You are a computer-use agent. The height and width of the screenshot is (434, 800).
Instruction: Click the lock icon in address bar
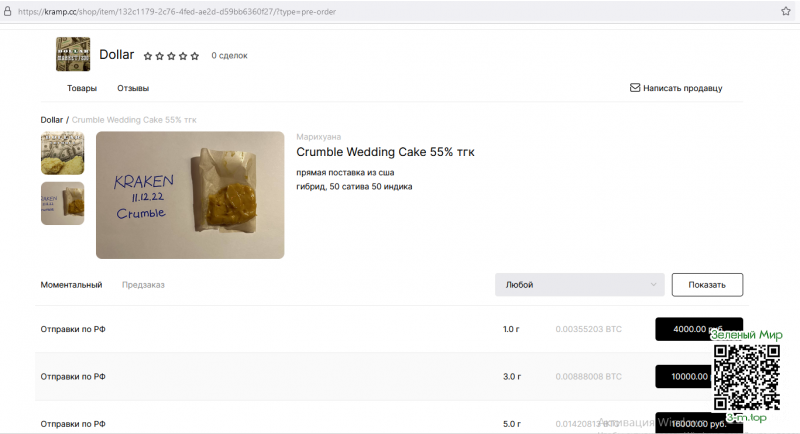[x=8, y=11]
